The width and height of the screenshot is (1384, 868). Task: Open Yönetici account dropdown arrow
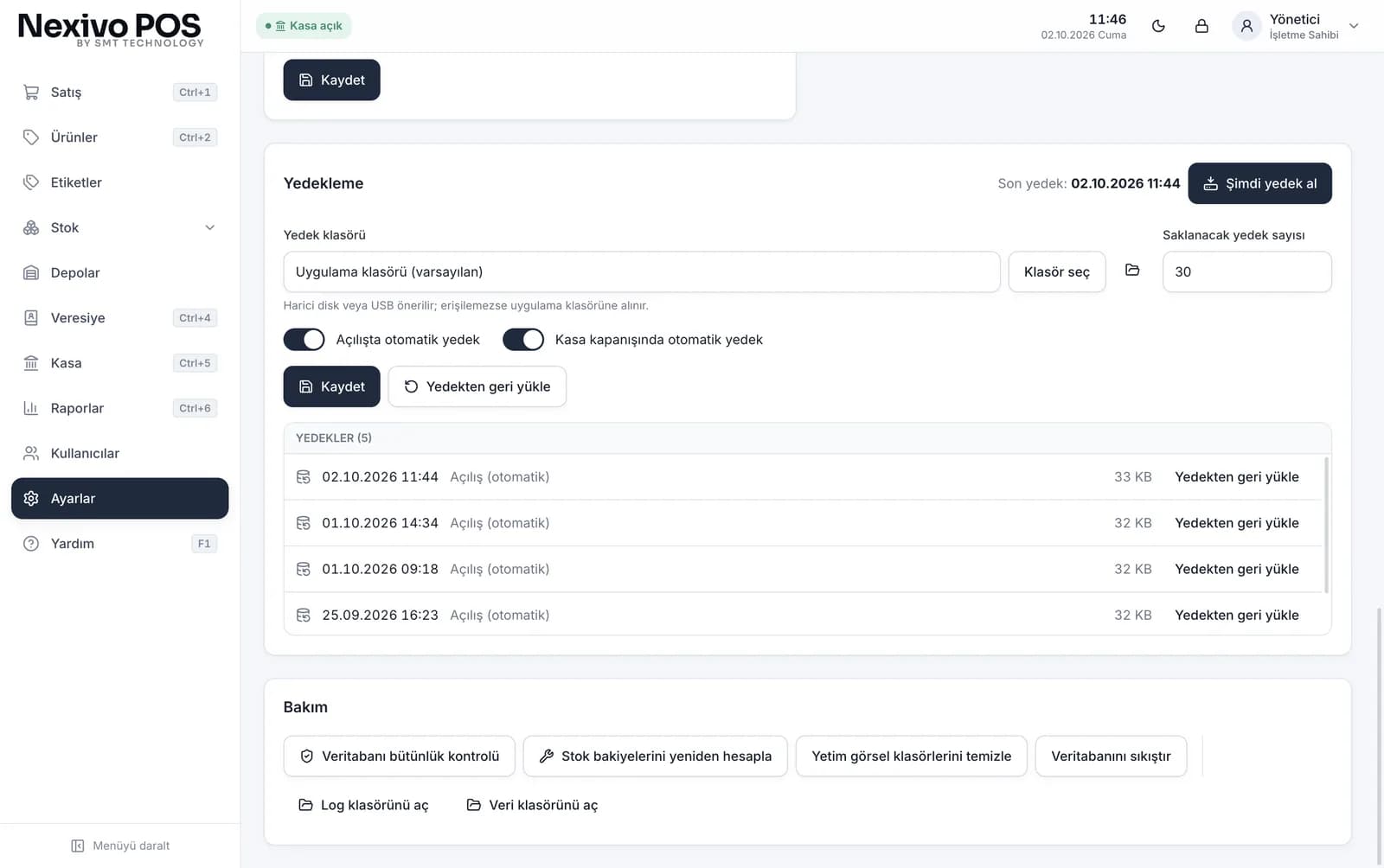point(1354,26)
